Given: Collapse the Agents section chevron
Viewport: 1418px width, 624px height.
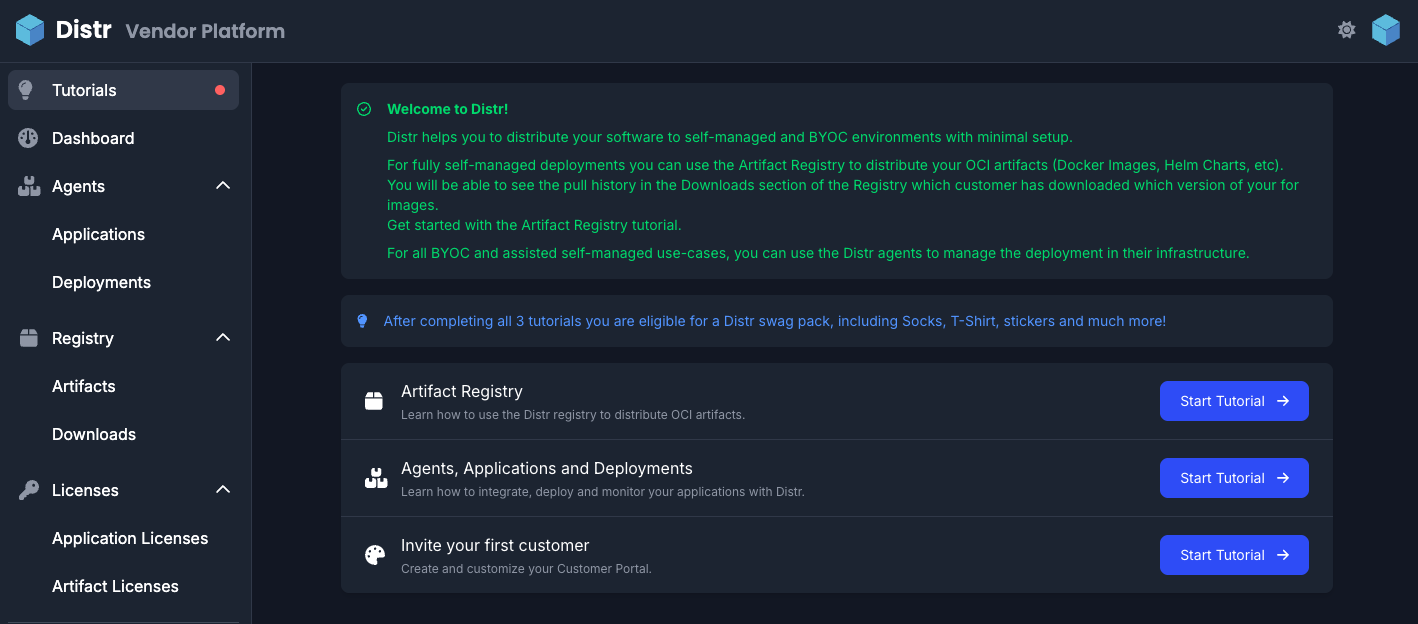Looking at the screenshot, I should [223, 186].
